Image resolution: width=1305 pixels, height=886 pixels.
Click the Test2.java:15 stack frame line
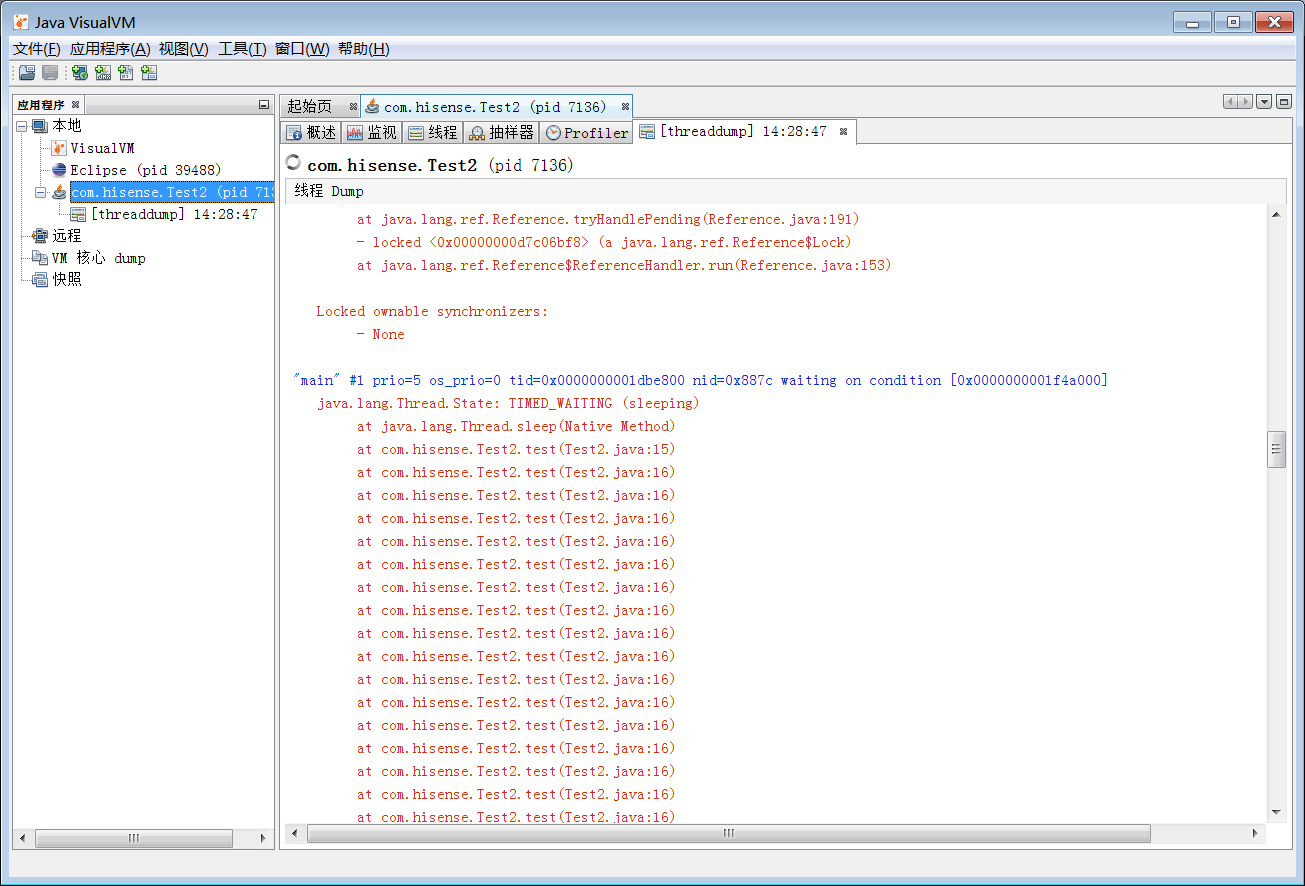click(516, 449)
